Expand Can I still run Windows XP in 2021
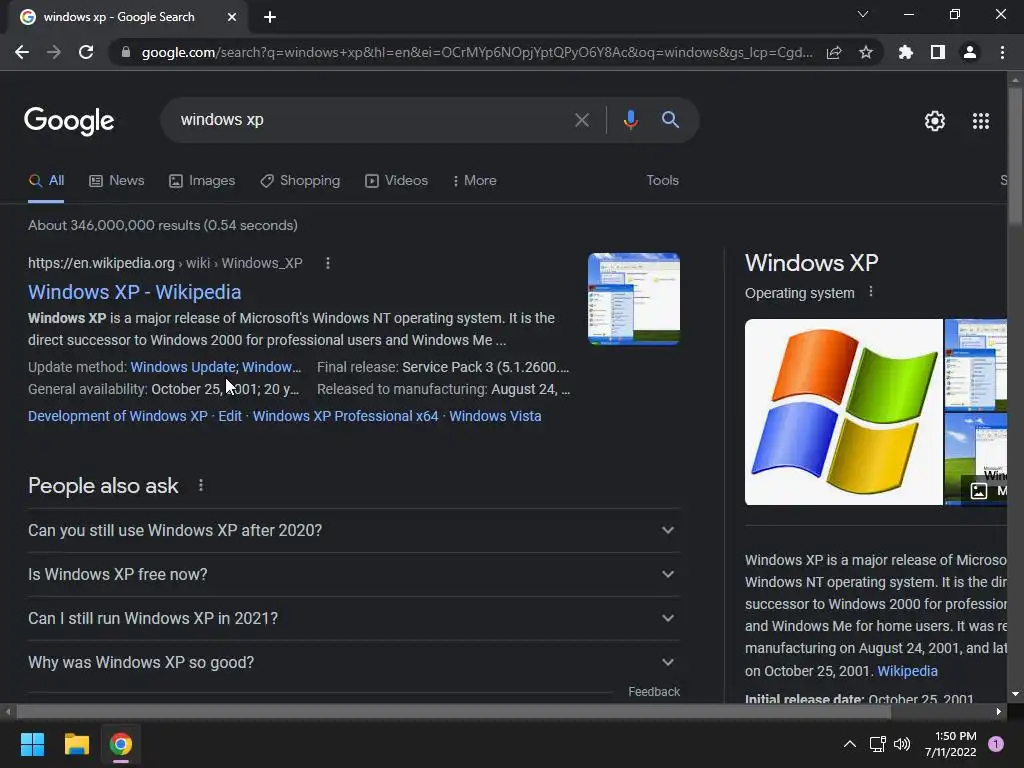This screenshot has height=768, width=1024. click(x=353, y=618)
